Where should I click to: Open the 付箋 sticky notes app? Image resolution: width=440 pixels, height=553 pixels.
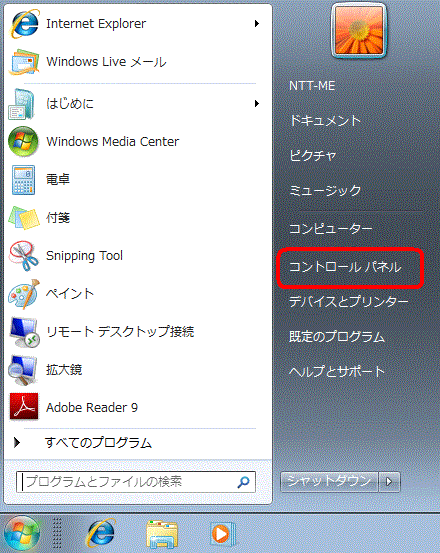click(134, 218)
